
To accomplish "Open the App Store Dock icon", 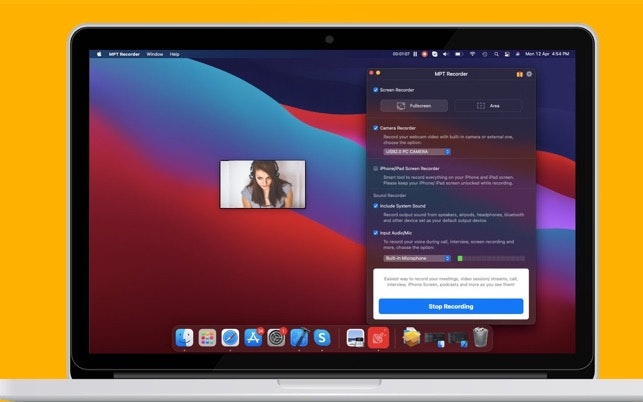I will pyautogui.click(x=253, y=338).
